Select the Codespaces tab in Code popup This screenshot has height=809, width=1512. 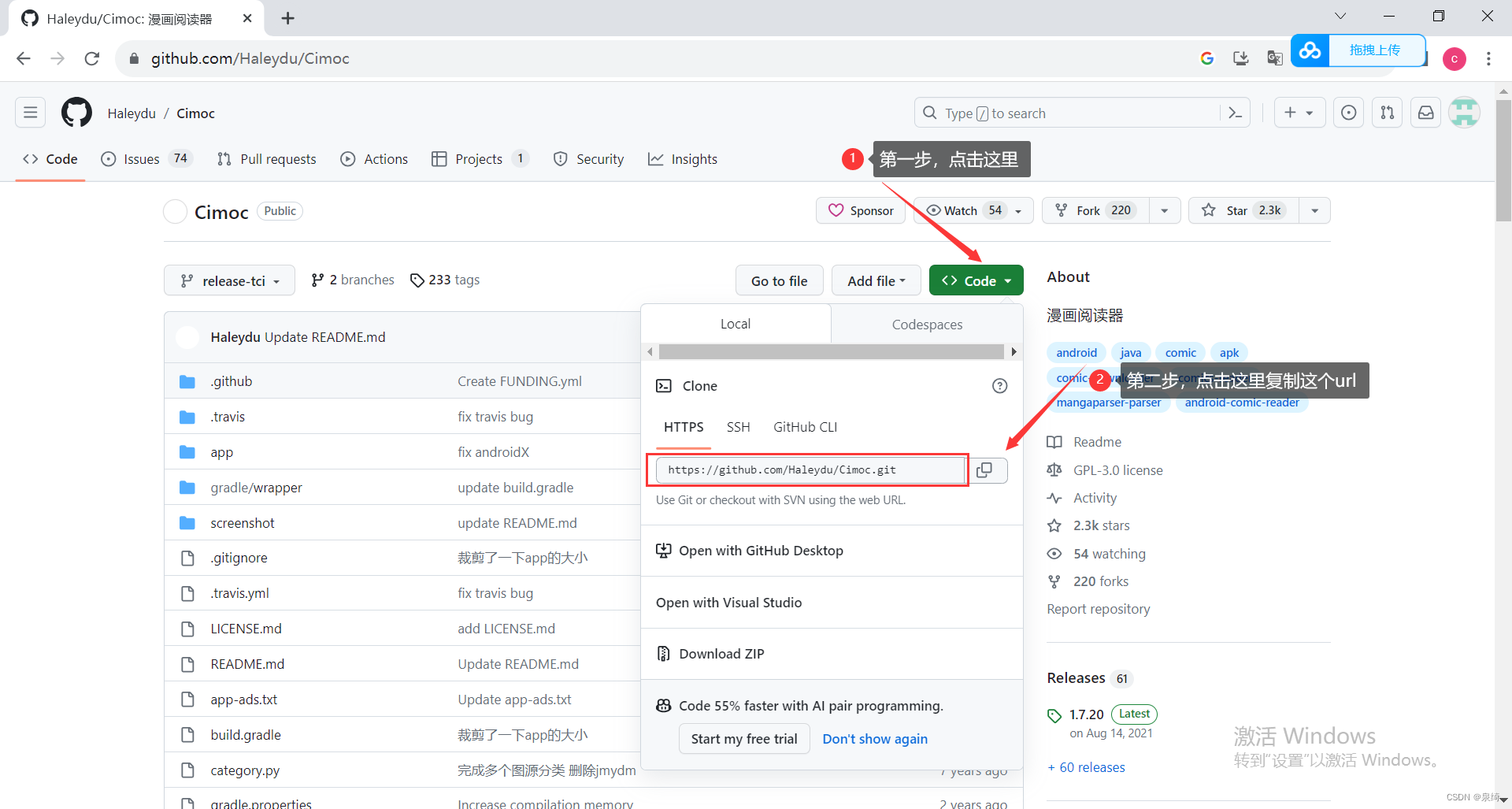tap(927, 324)
